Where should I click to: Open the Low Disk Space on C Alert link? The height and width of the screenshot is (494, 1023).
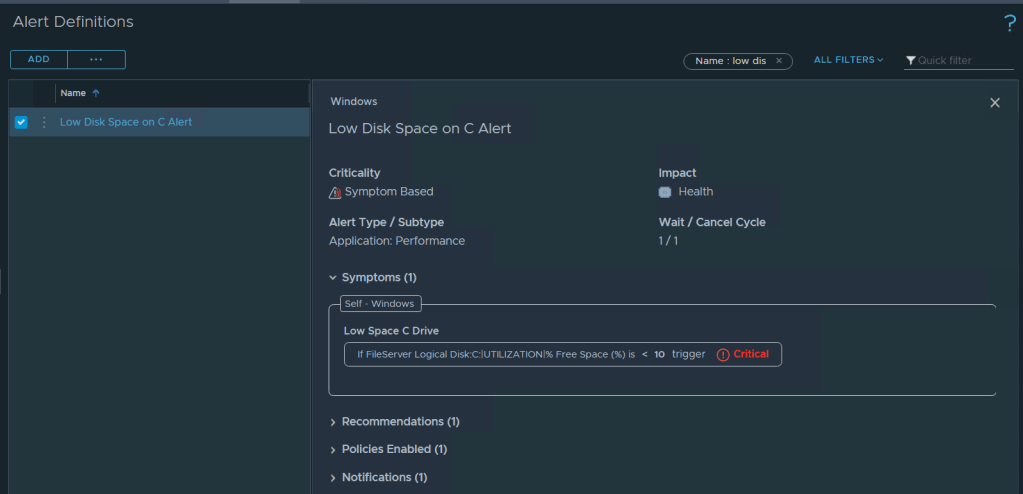126,122
